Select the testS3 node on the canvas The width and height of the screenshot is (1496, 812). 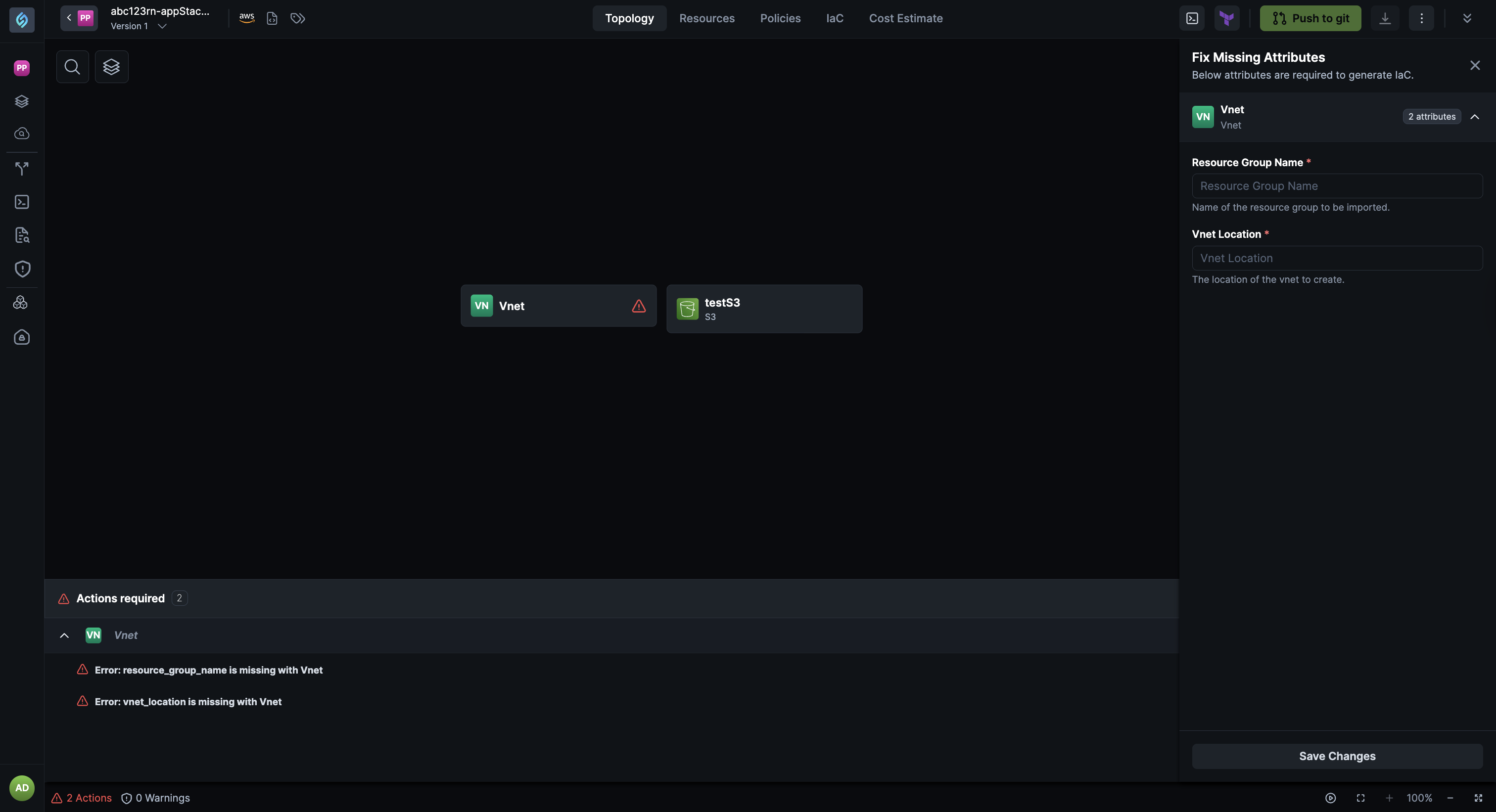(764, 309)
